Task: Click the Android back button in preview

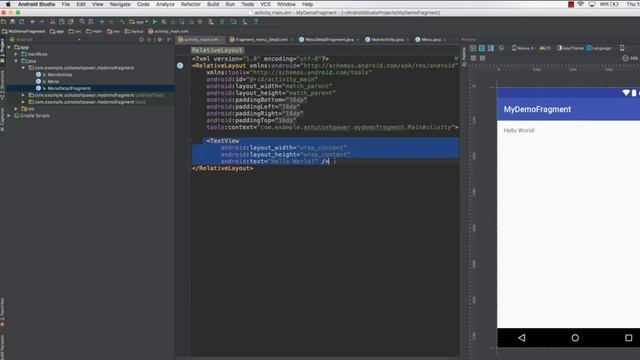Action: click(x=522, y=338)
